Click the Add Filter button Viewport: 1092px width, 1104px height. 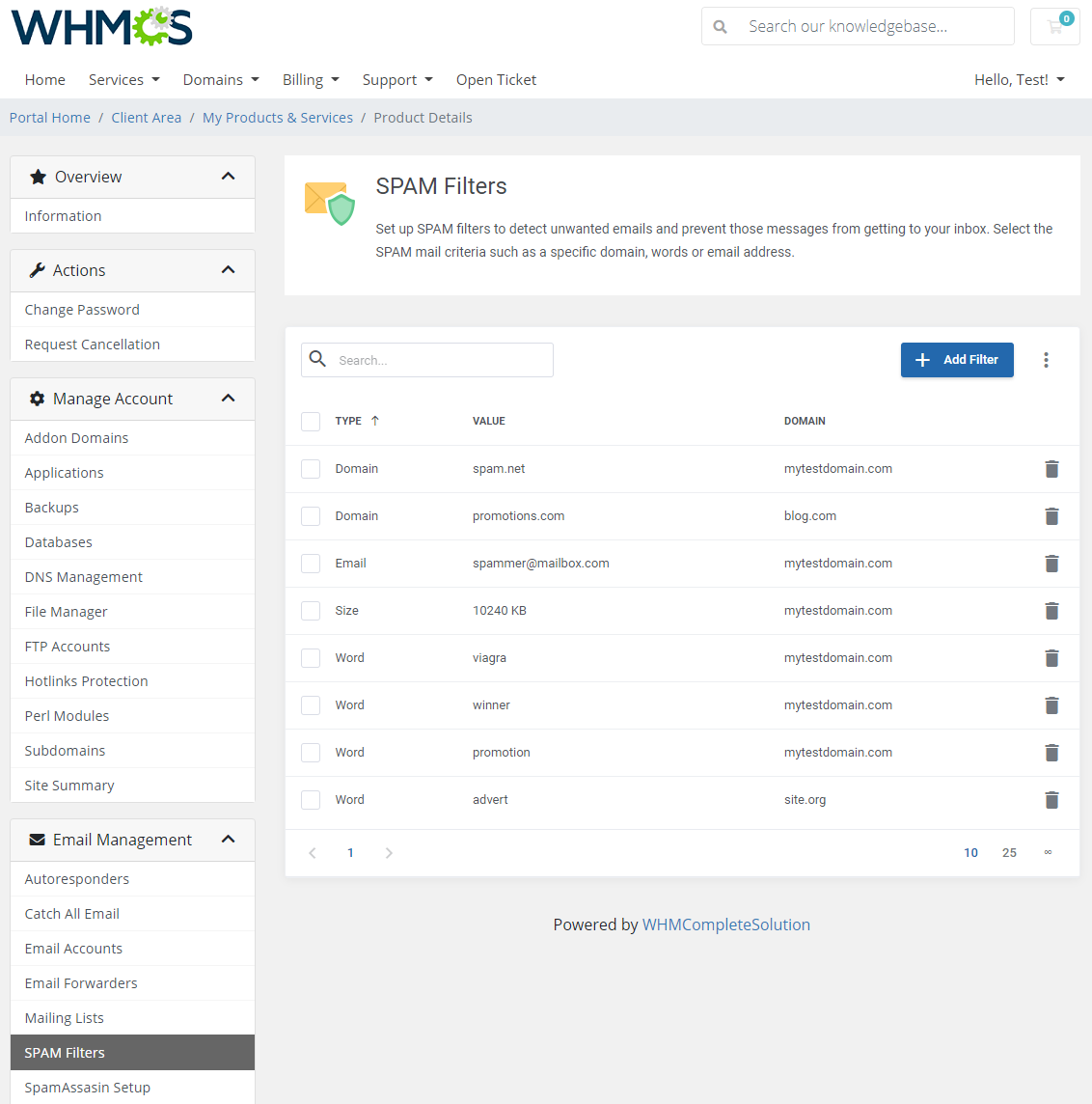click(x=957, y=360)
